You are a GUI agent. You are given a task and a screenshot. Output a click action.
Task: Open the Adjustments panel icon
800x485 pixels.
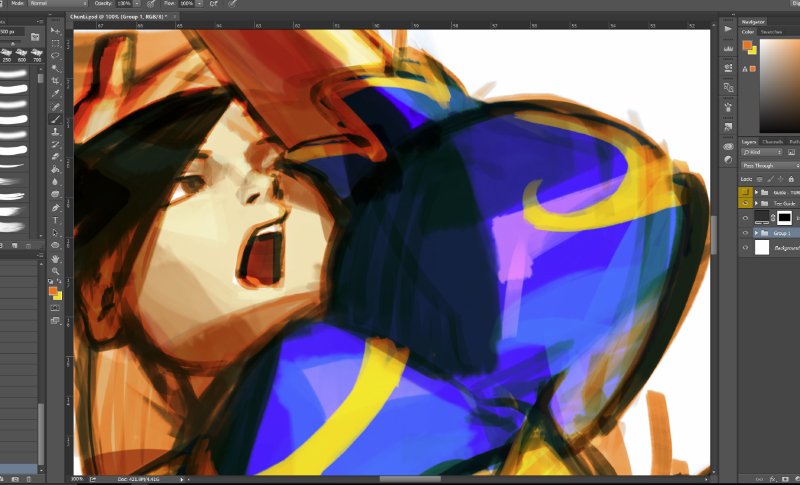(x=728, y=159)
